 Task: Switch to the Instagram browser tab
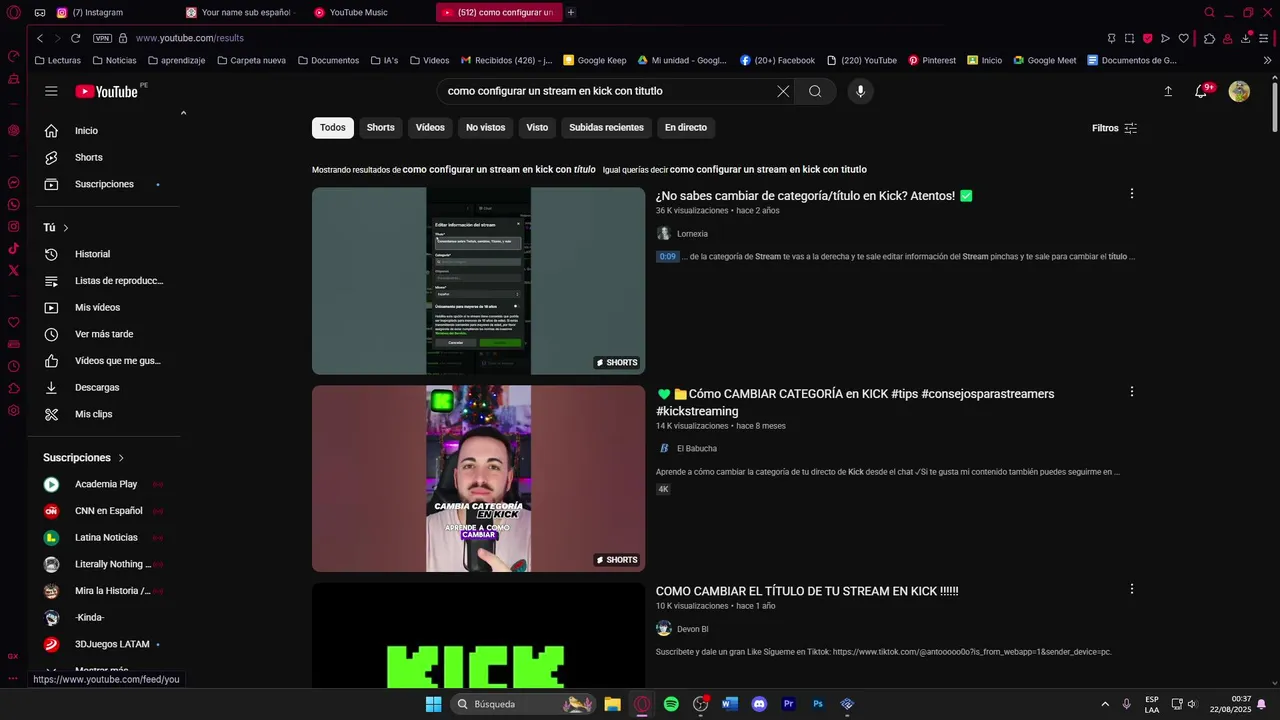(98, 13)
